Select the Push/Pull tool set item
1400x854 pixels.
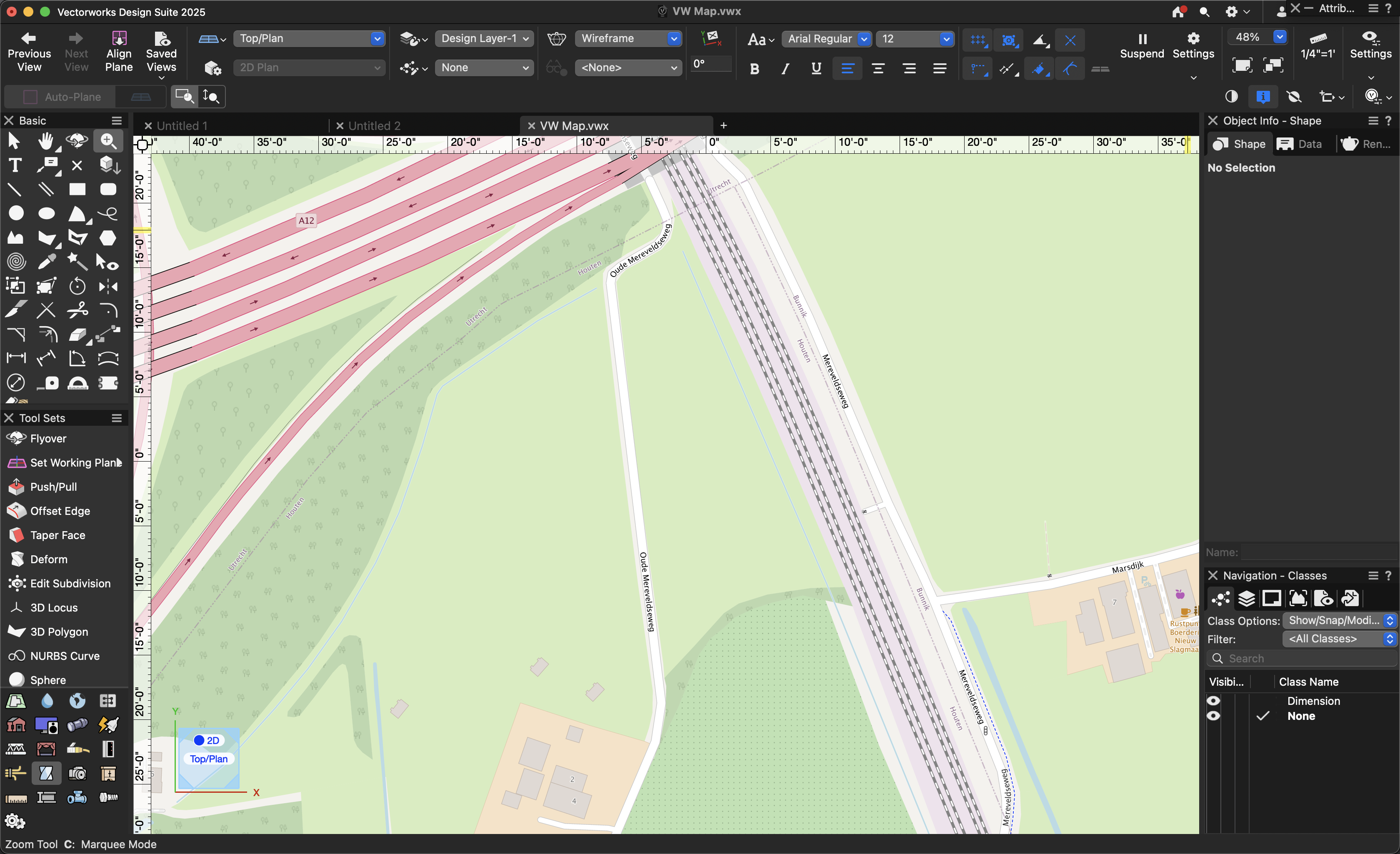coord(53,487)
